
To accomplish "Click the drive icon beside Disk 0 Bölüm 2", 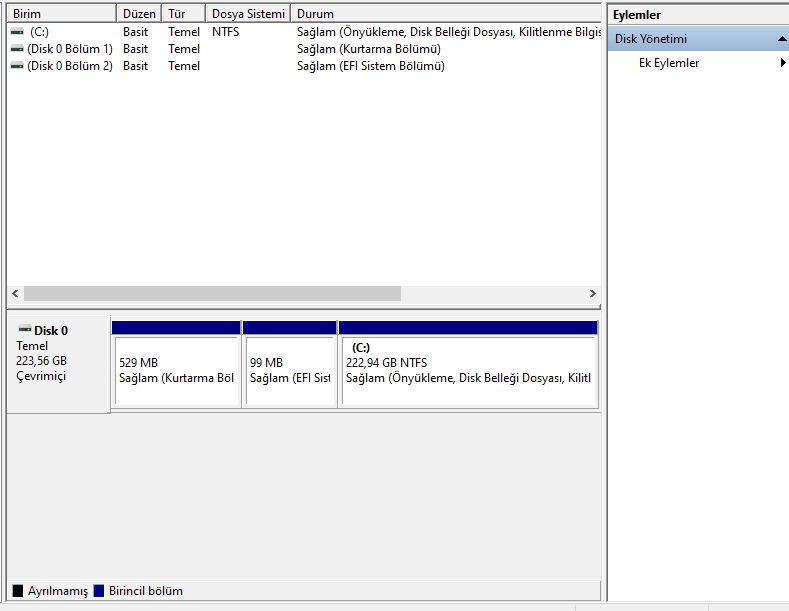I will tap(17, 66).
